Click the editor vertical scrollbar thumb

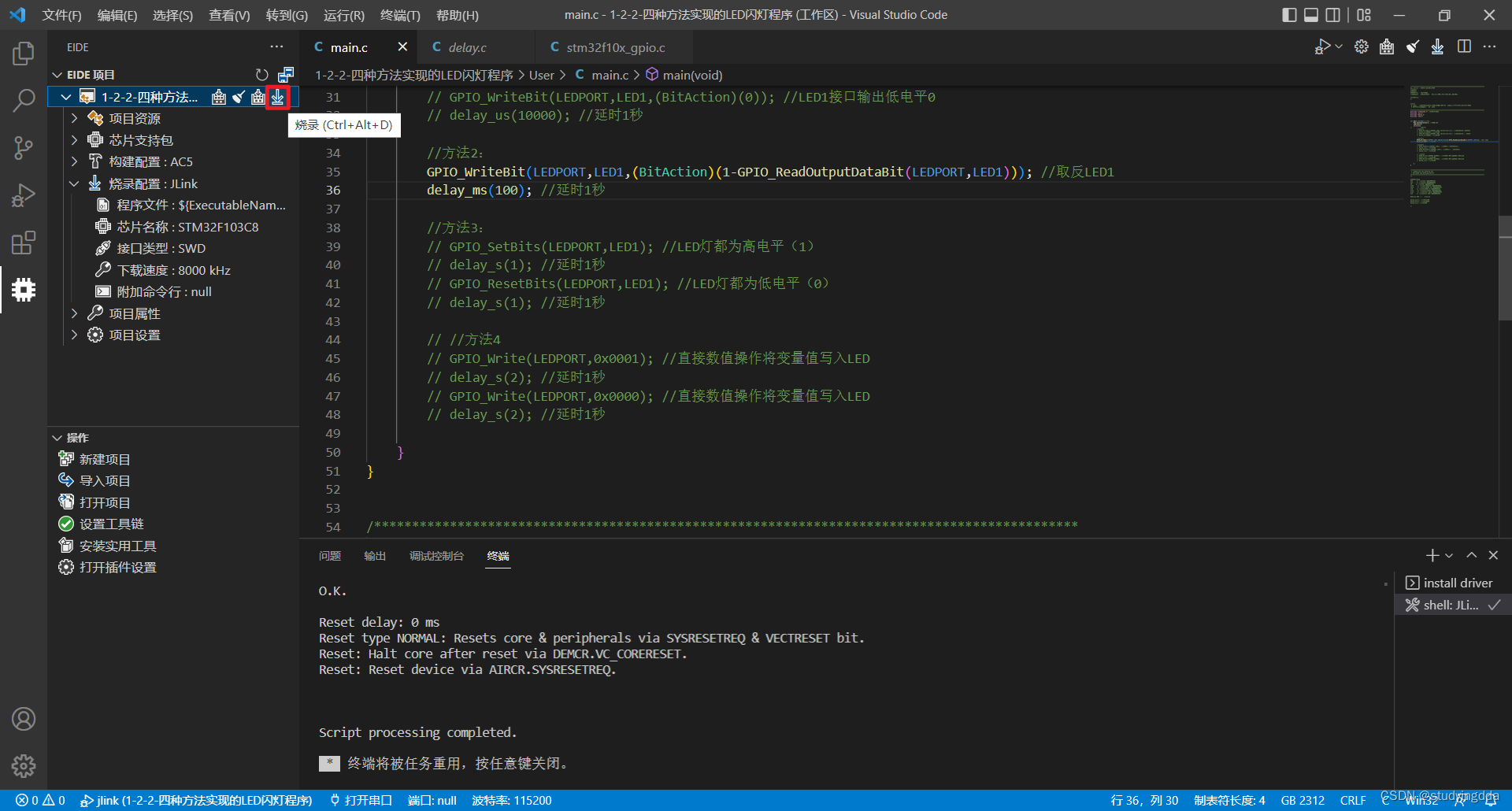pos(1505,266)
